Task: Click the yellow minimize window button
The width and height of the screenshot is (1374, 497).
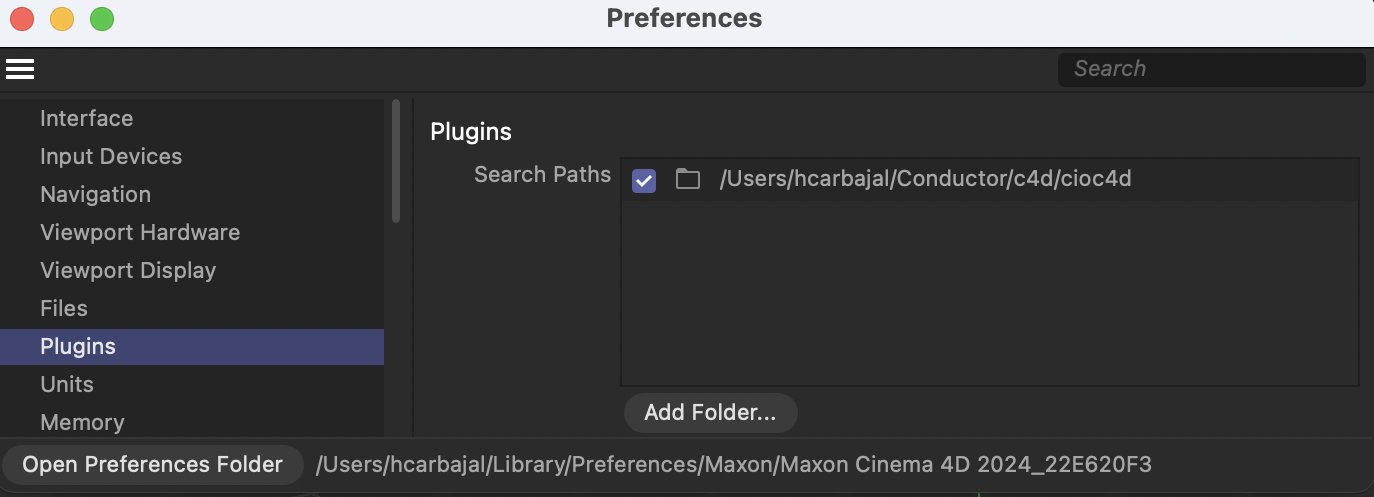Action: coord(62,19)
